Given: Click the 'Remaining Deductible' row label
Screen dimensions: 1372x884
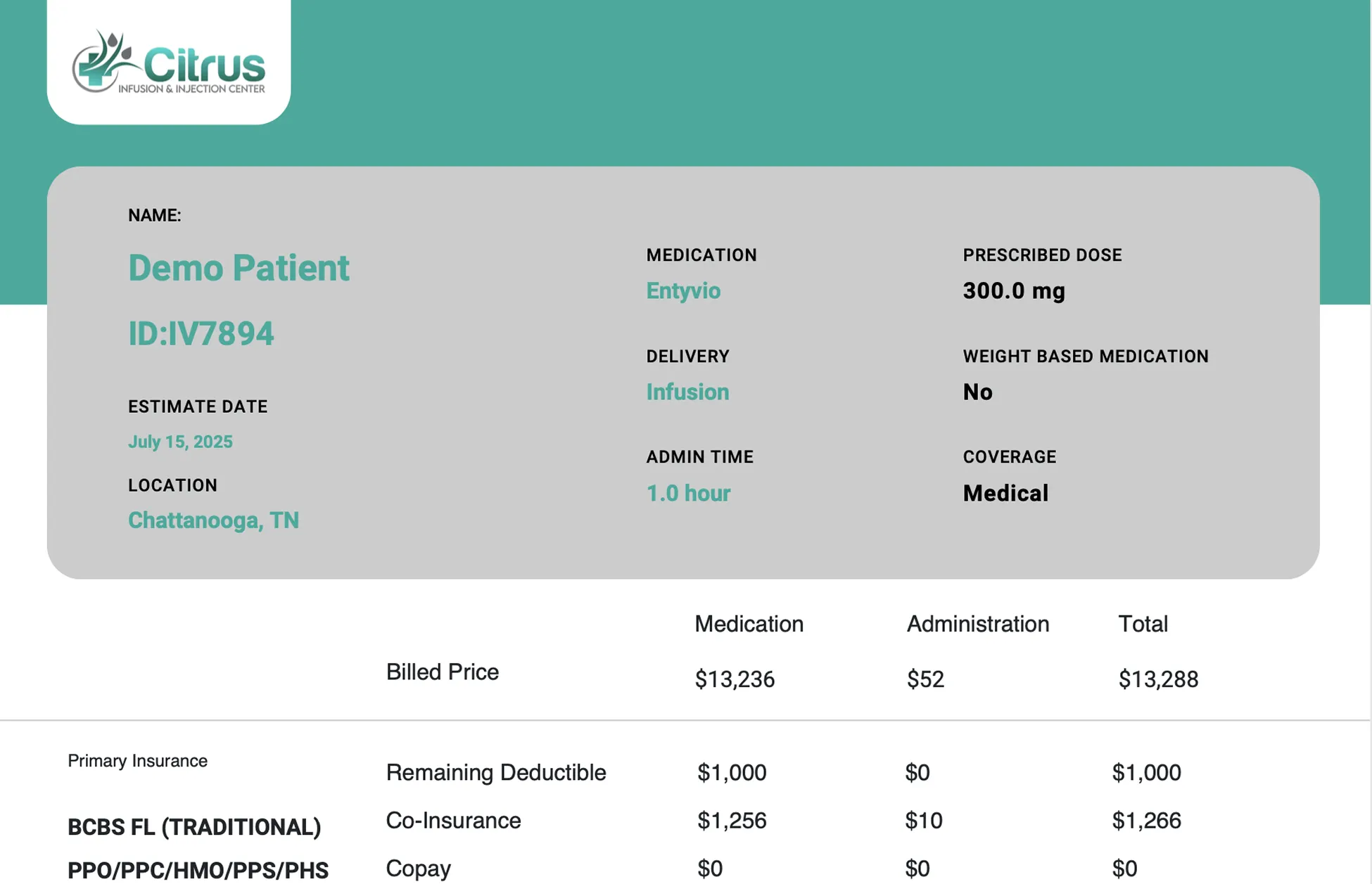Looking at the screenshot, I should 495,772.
